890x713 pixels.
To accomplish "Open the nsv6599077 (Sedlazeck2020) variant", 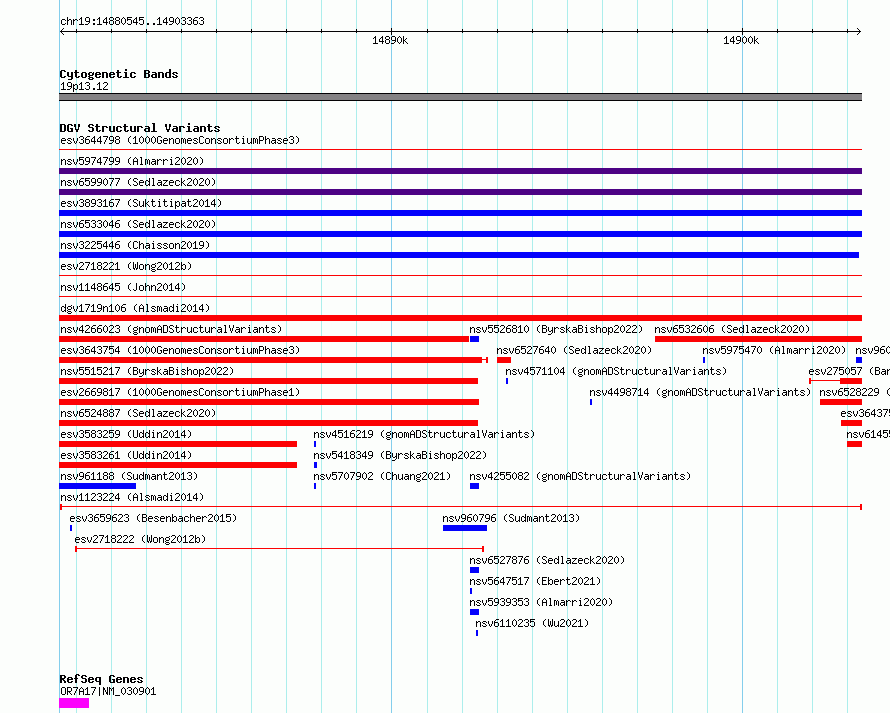I will tap(138, 182).
